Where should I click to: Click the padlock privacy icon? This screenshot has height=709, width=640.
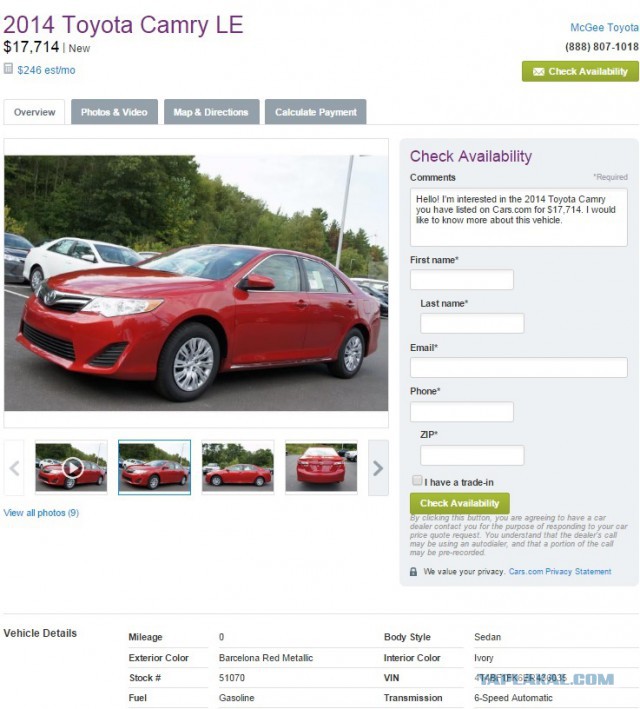413,572
